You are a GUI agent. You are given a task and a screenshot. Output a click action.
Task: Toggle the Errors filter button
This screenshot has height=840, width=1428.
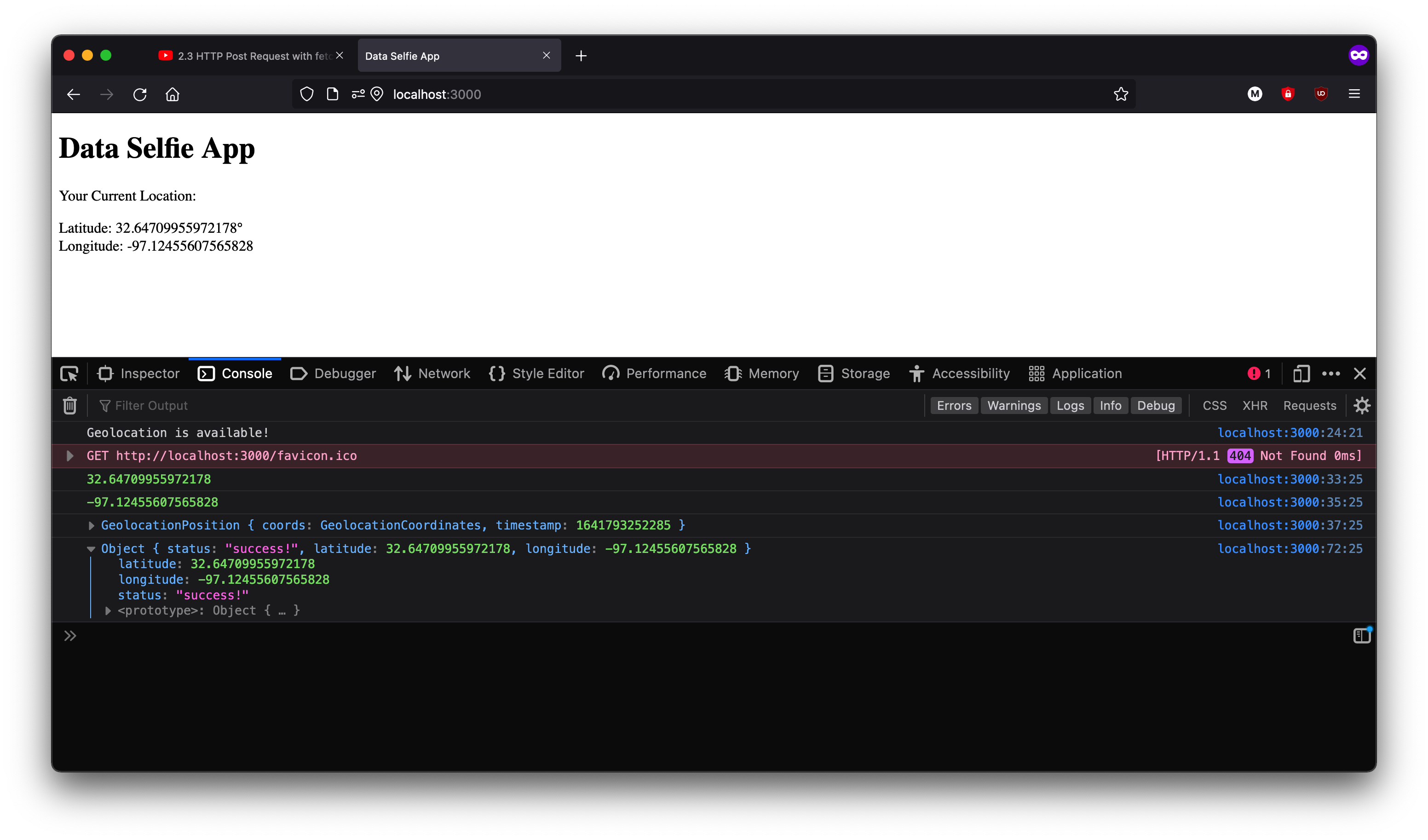click(x=954, y=405)
